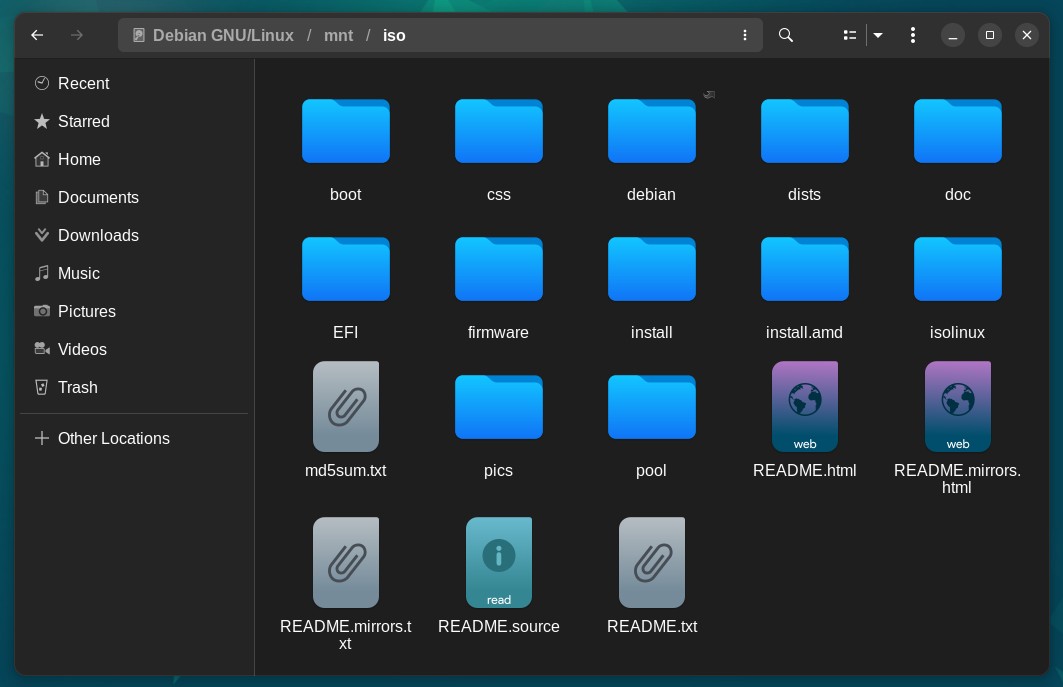Select the pics folder
This screenshot has width=1063, height=687.
point(499,406)
